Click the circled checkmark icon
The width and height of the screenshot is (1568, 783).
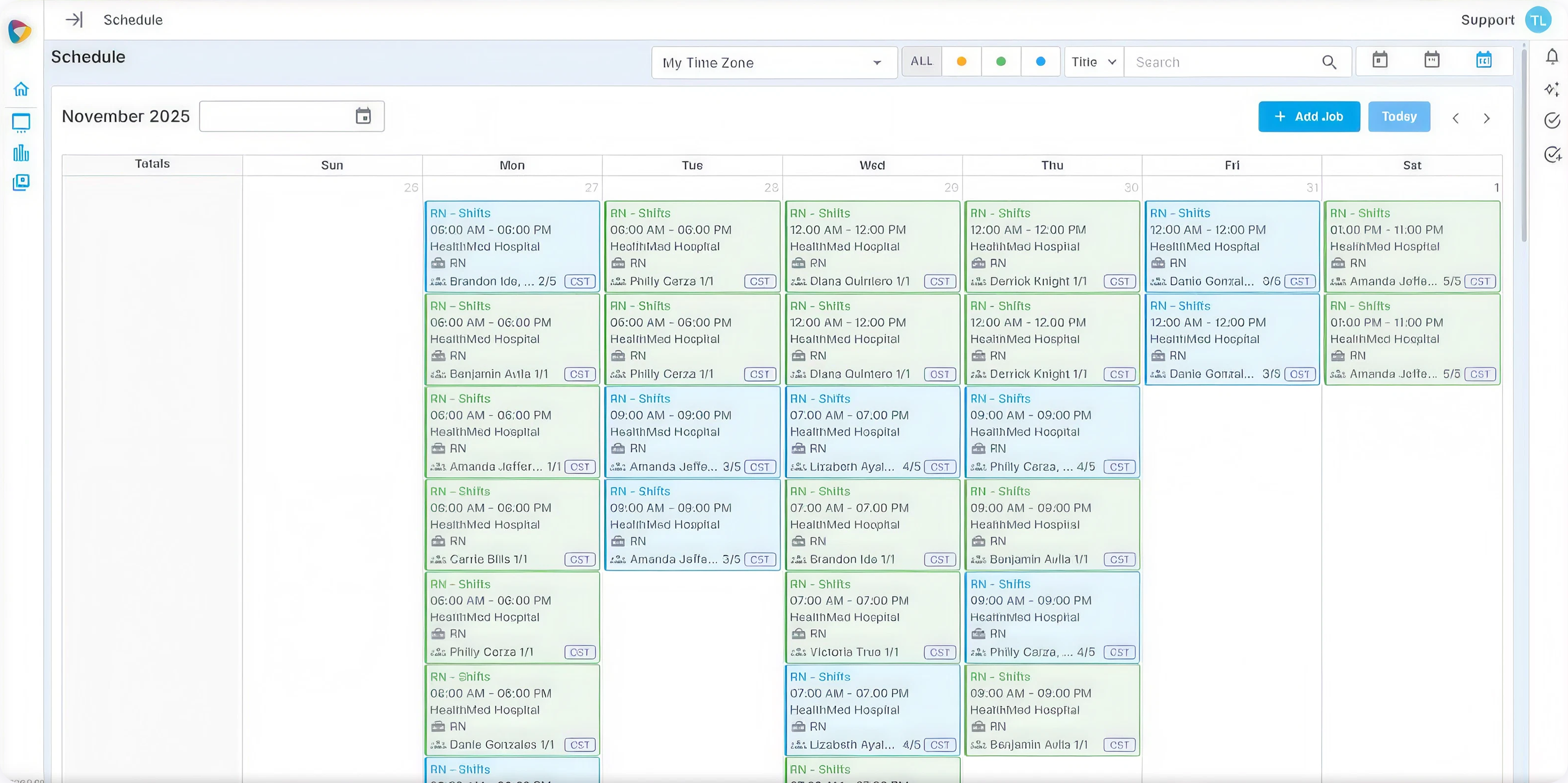click(x=1552, y=120)
